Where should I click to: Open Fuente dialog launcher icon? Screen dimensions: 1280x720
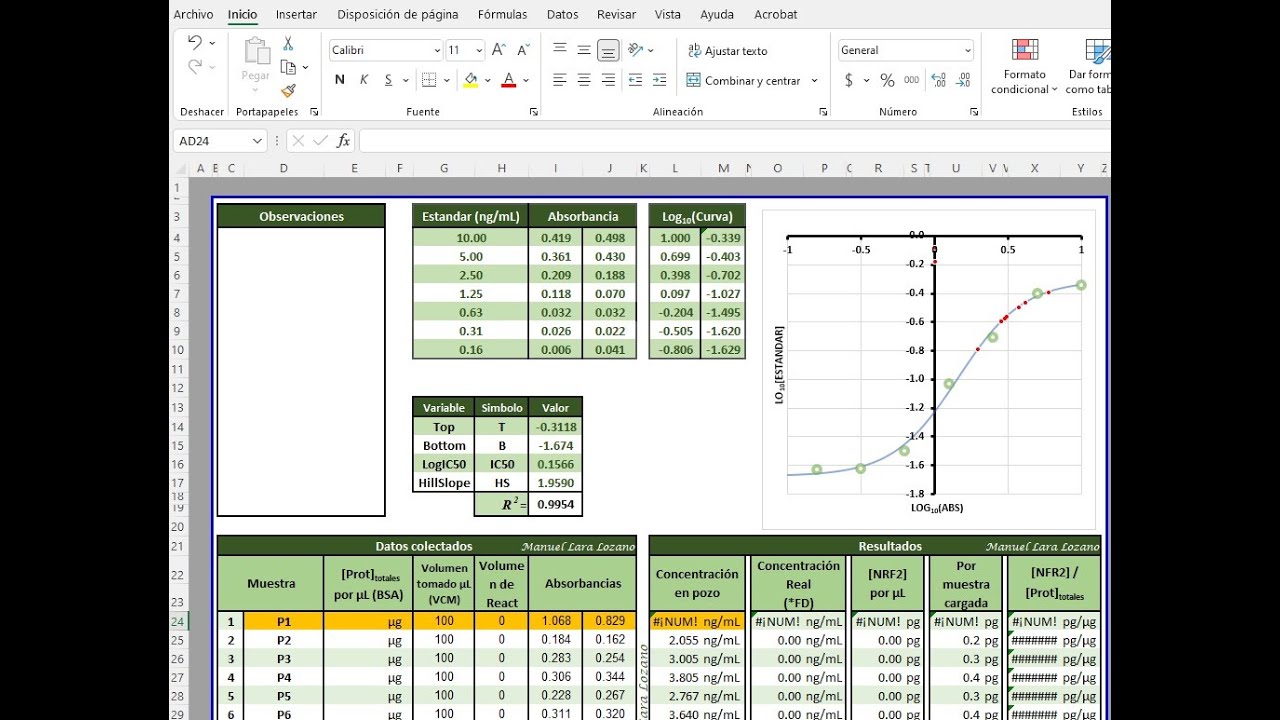[x=536, y=112]
